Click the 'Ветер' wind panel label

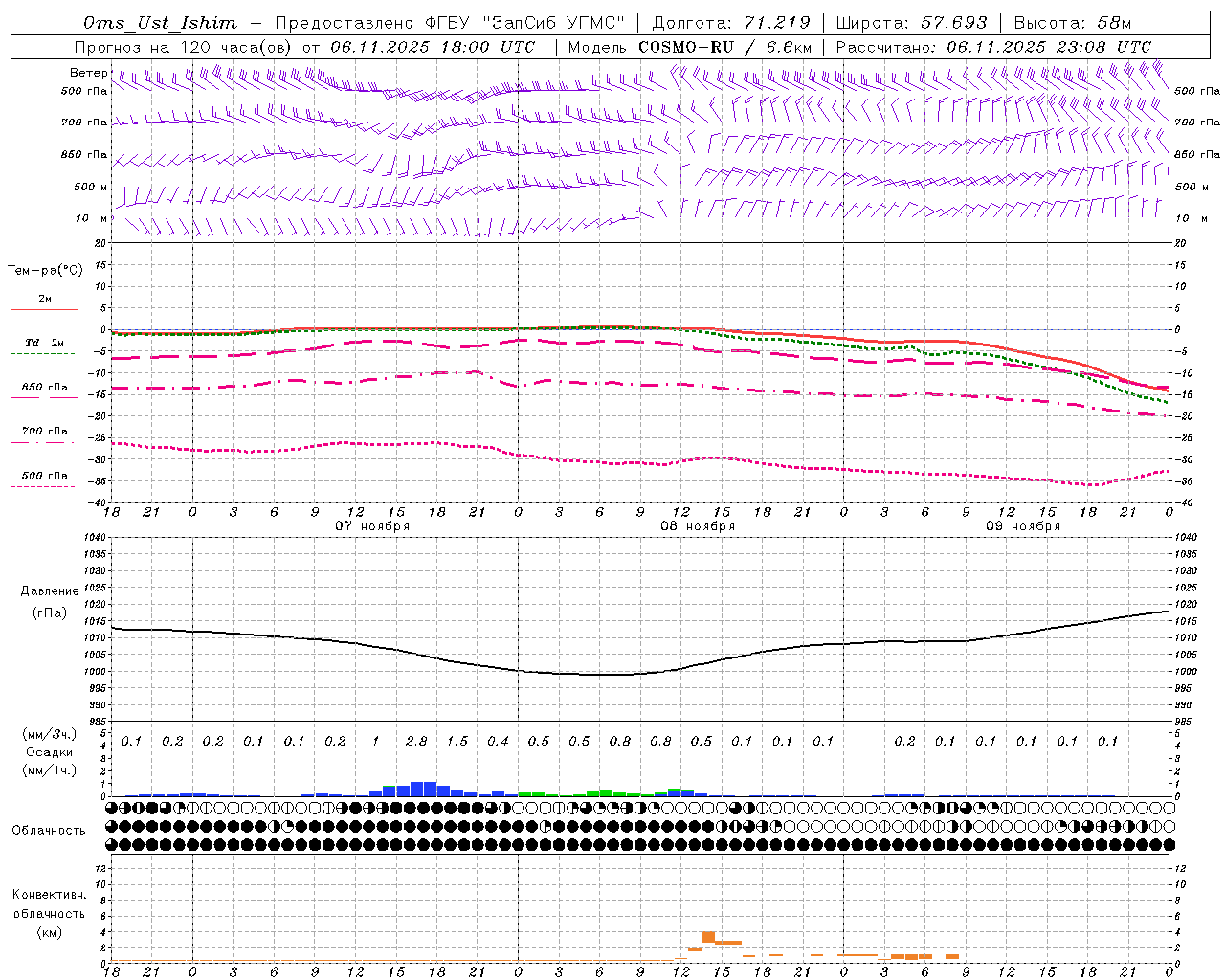point(88,73)
